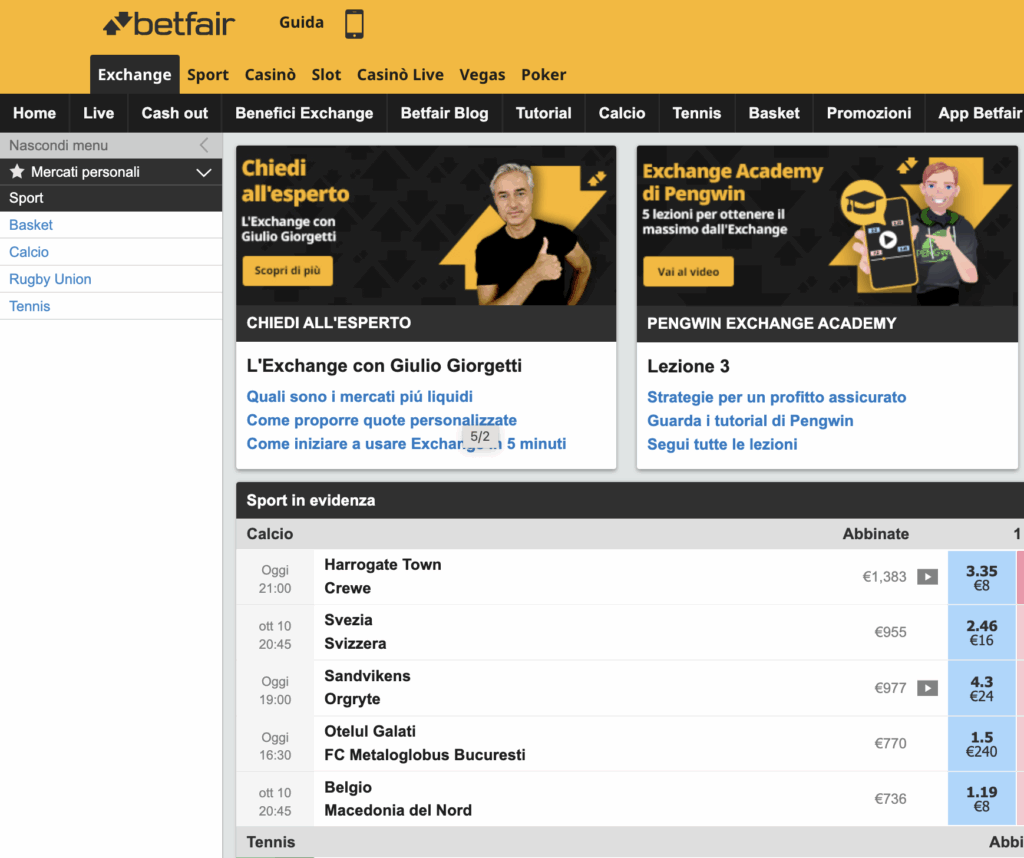Open the Svezia vs Svizzera match

coord(355,632)
